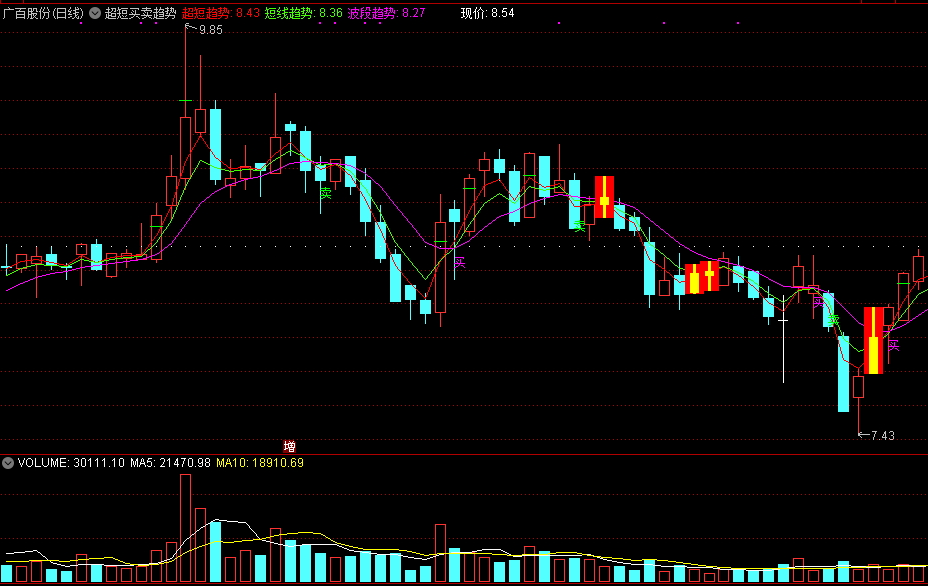The height and width of the screenshot is (586, 928).
Task: Click the green 短线趋势: 8.36 value
Action: tap(304, 13)
